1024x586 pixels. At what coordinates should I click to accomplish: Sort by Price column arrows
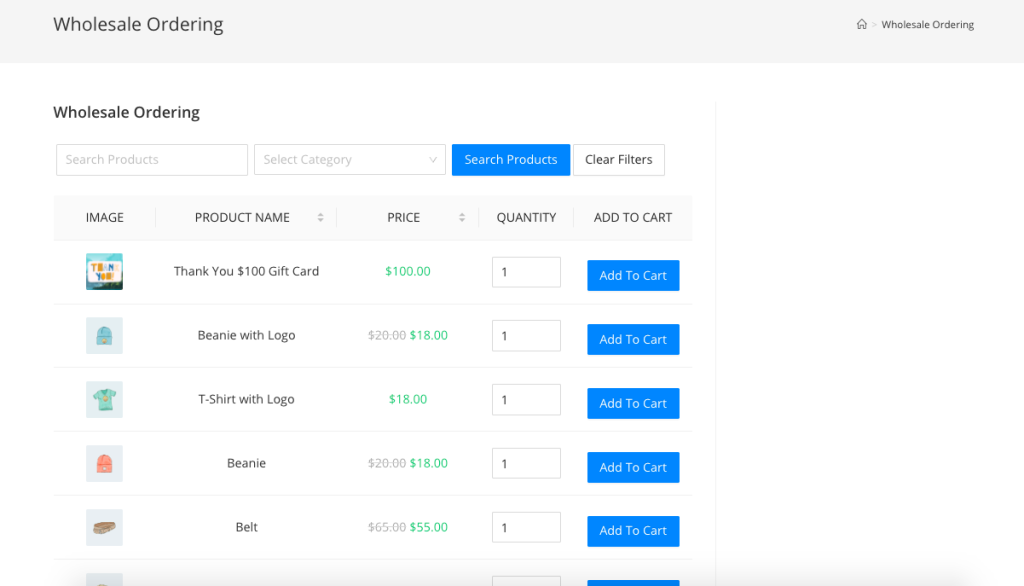(x=462, y=217)
